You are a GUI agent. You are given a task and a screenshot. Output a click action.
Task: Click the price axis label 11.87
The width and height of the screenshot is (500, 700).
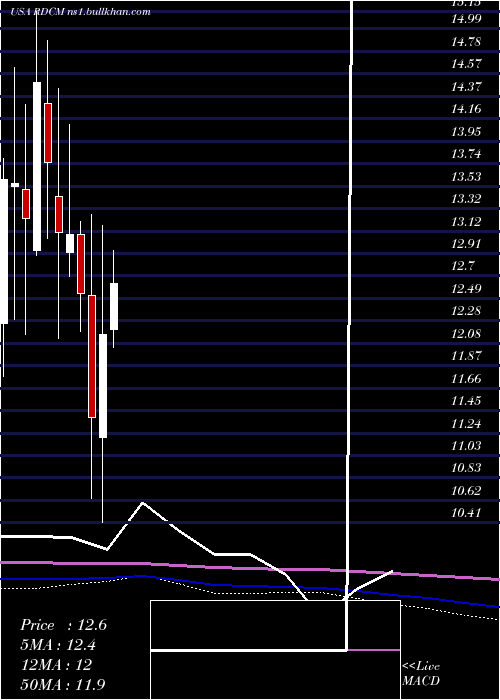pos(466,356)
